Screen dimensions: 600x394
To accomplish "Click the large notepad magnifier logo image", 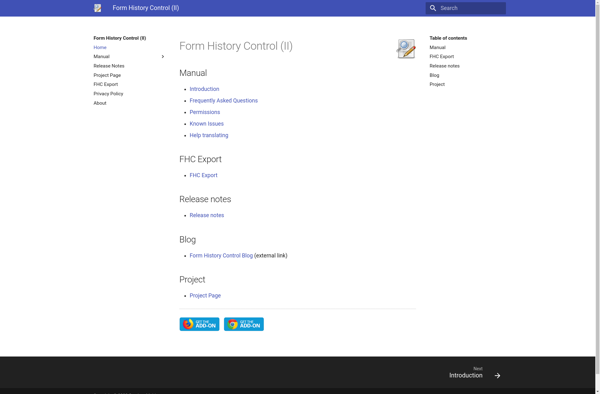I will click(406, 49).
